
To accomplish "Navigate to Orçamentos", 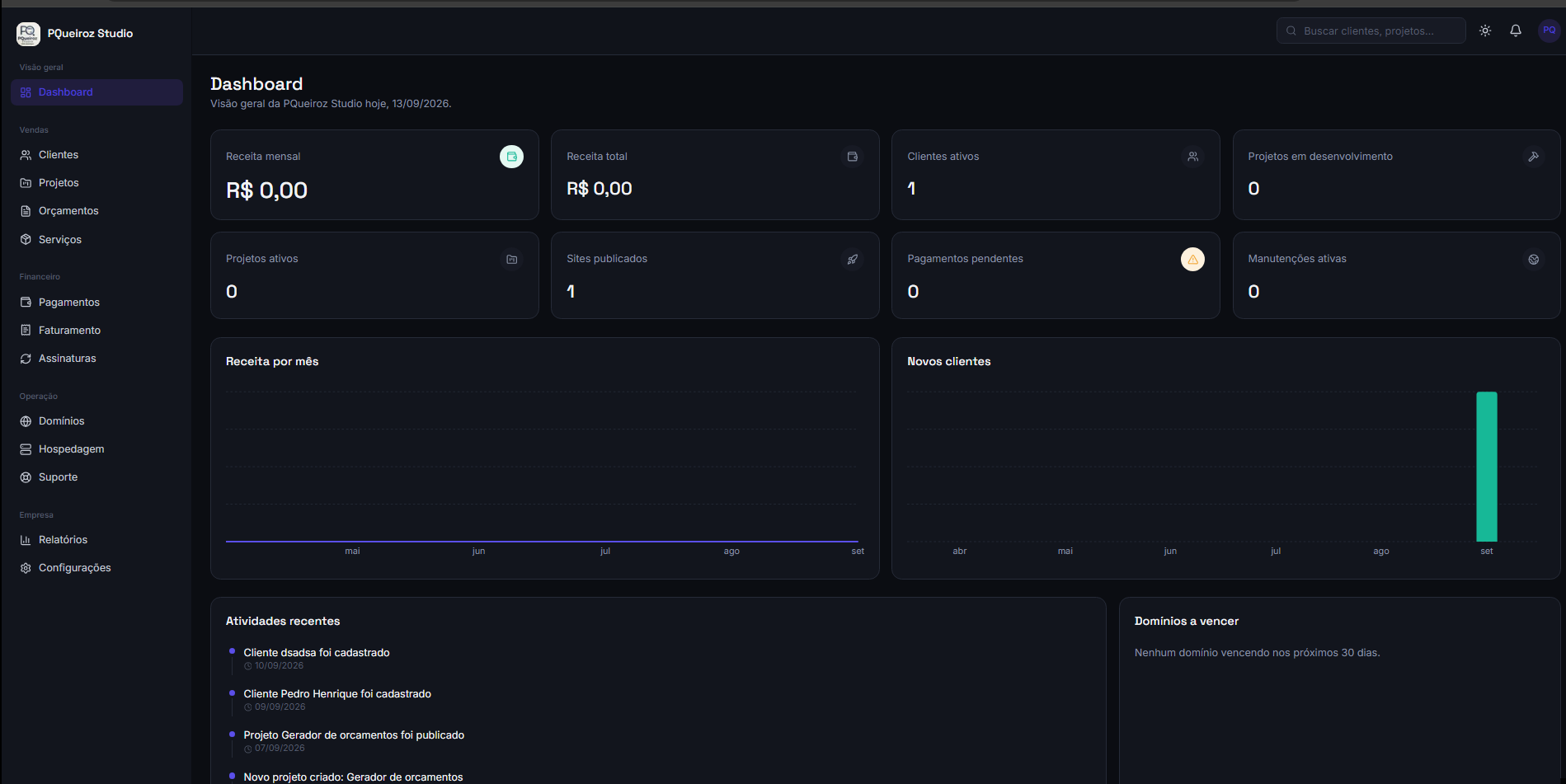I will [97, 211].
